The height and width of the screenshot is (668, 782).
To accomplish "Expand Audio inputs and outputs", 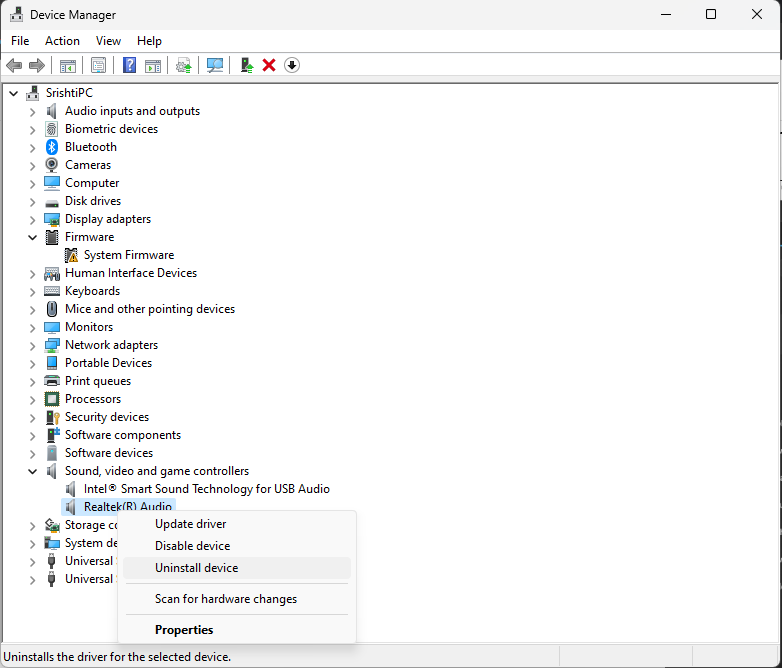I will click(32, 112).
